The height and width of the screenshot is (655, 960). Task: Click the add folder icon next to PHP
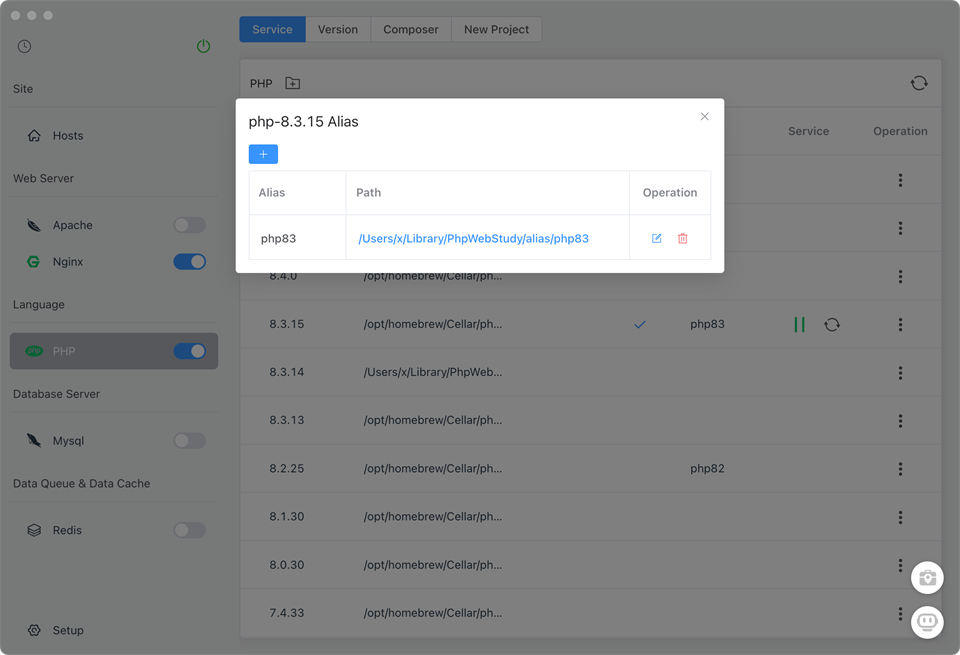click(x=293, y=83)
